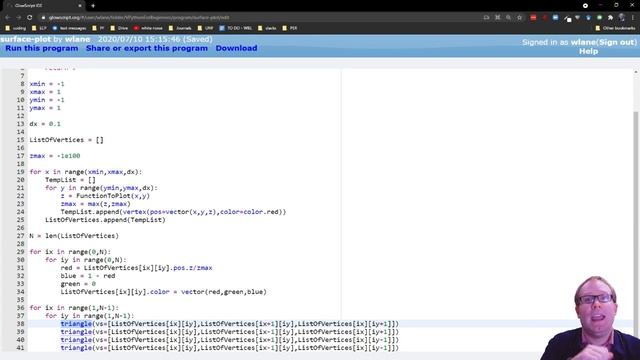
Task: Click line 13 text dx = 0.1
Action: [x=45, y=124]
